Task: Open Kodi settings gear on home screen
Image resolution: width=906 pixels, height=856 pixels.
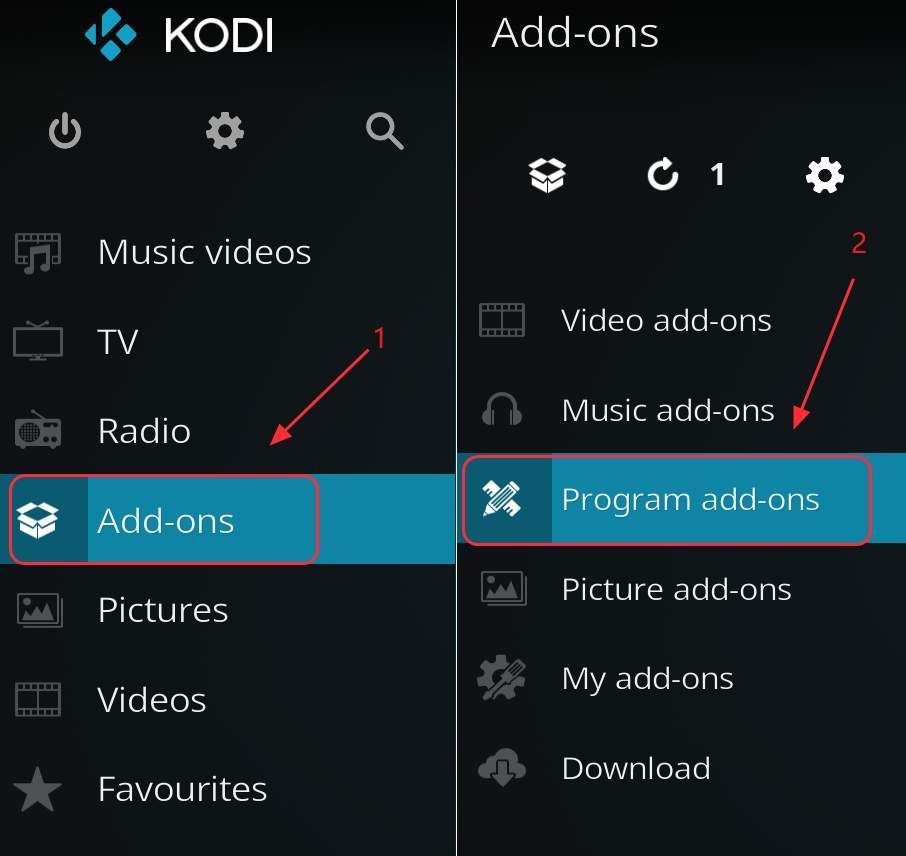Action: [x=225, y=131]
